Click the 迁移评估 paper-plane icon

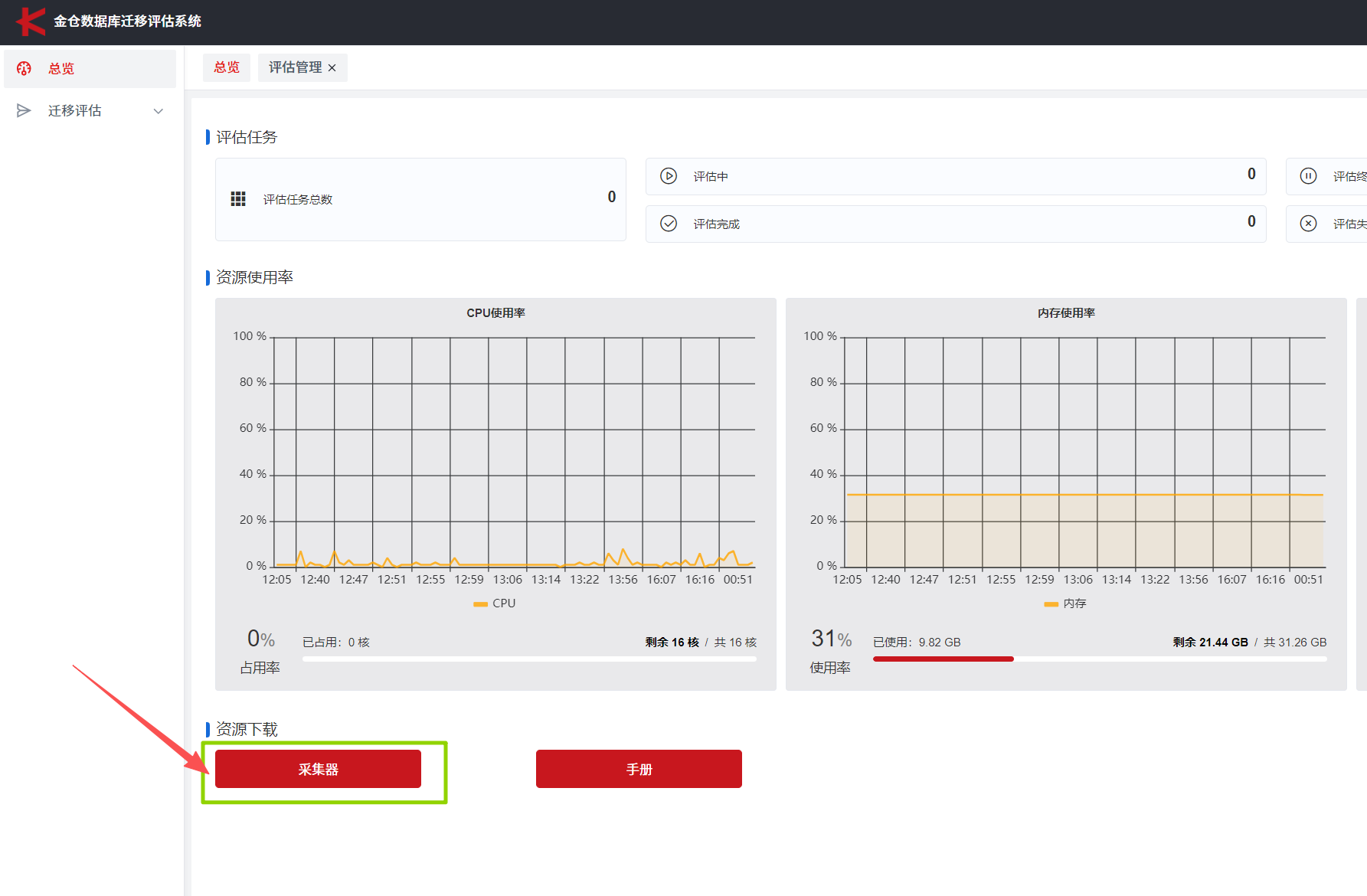click(24, 110)
